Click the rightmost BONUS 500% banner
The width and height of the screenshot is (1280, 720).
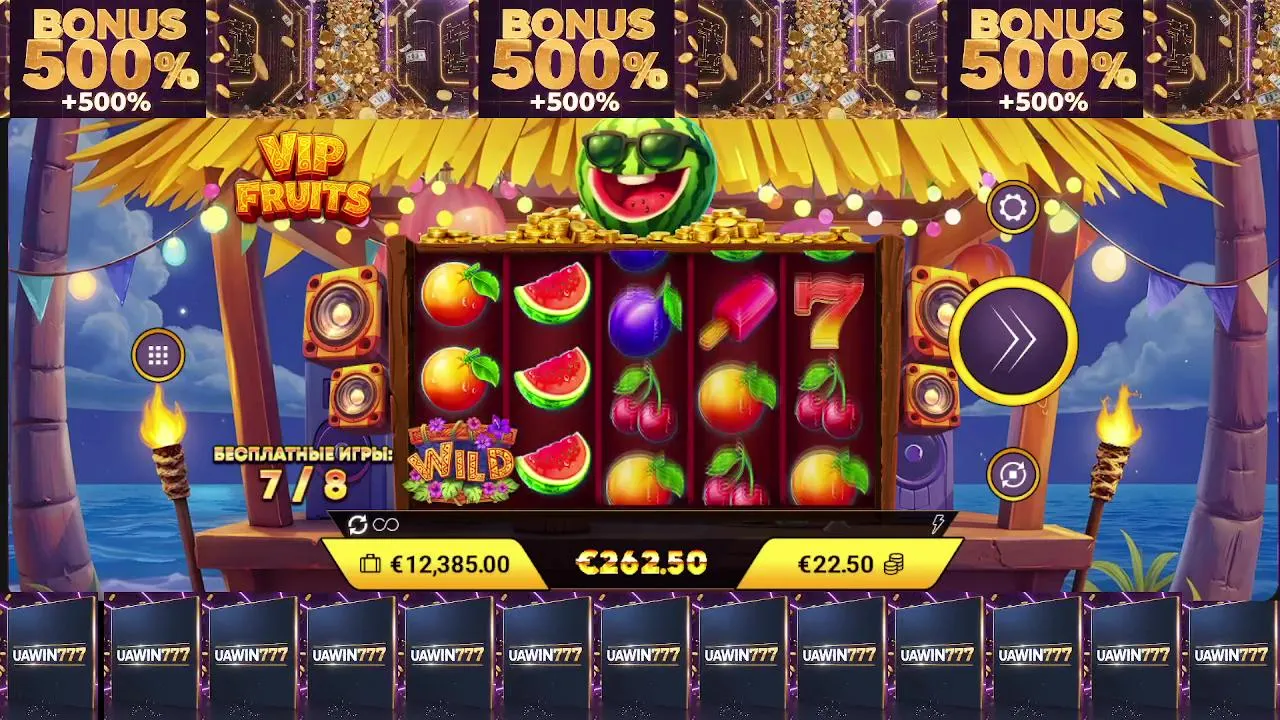[x=1045, y=59]
